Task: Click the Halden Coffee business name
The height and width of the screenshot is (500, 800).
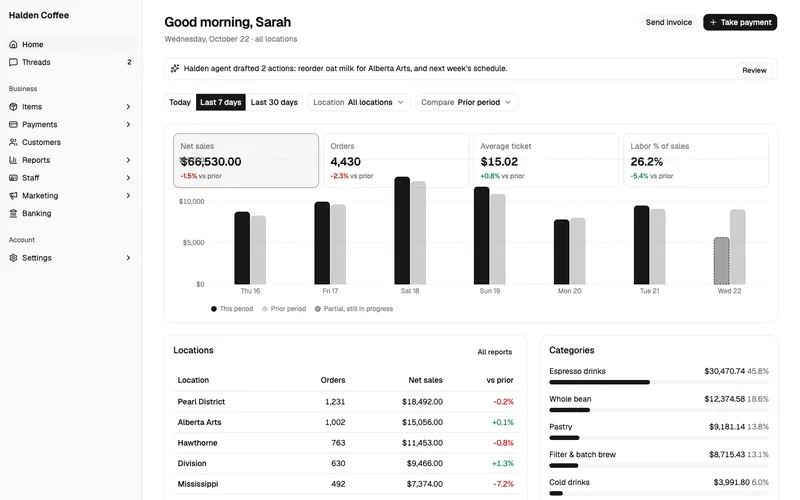Action: pos(39,15)
